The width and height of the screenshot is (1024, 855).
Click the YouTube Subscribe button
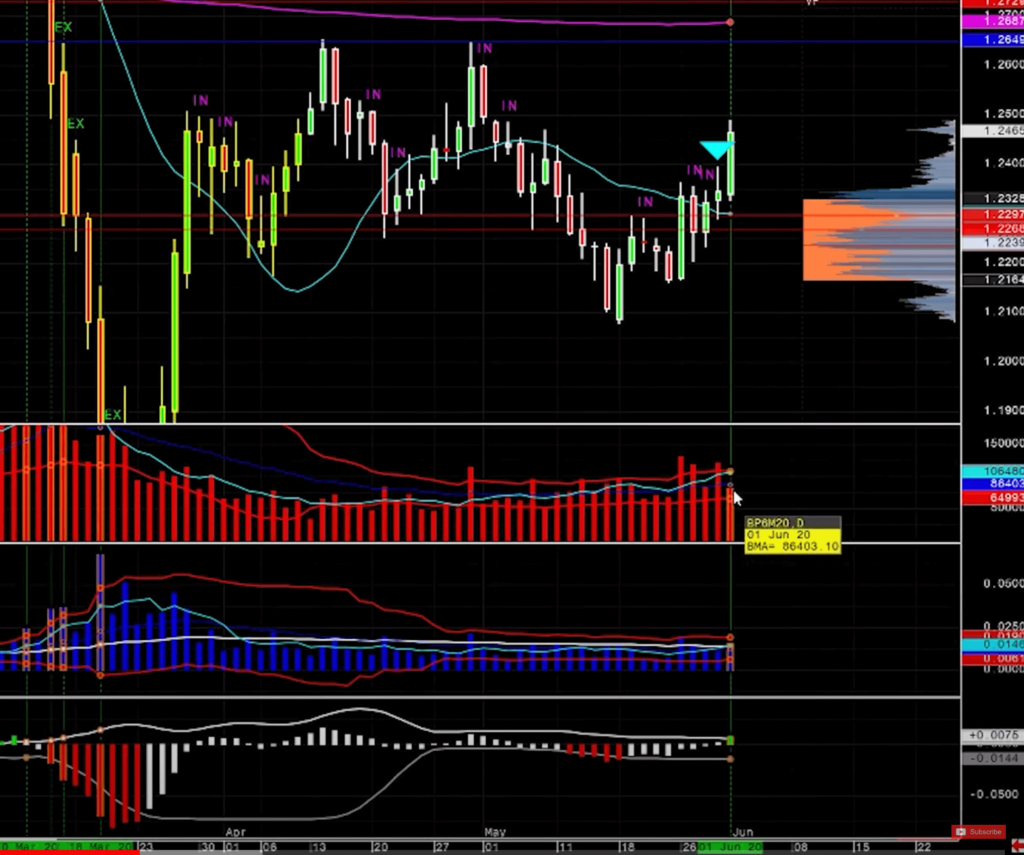pos(978,832)
